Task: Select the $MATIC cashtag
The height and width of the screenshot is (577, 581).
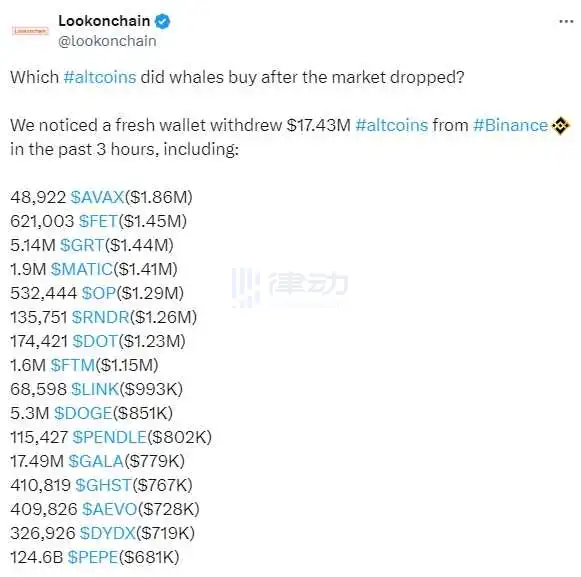Action: pyautogui.click(x=82, y=269)
